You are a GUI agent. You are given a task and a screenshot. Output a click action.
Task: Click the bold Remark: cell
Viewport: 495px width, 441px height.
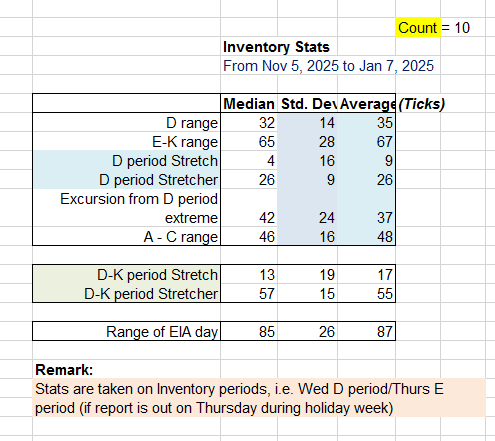64,370
